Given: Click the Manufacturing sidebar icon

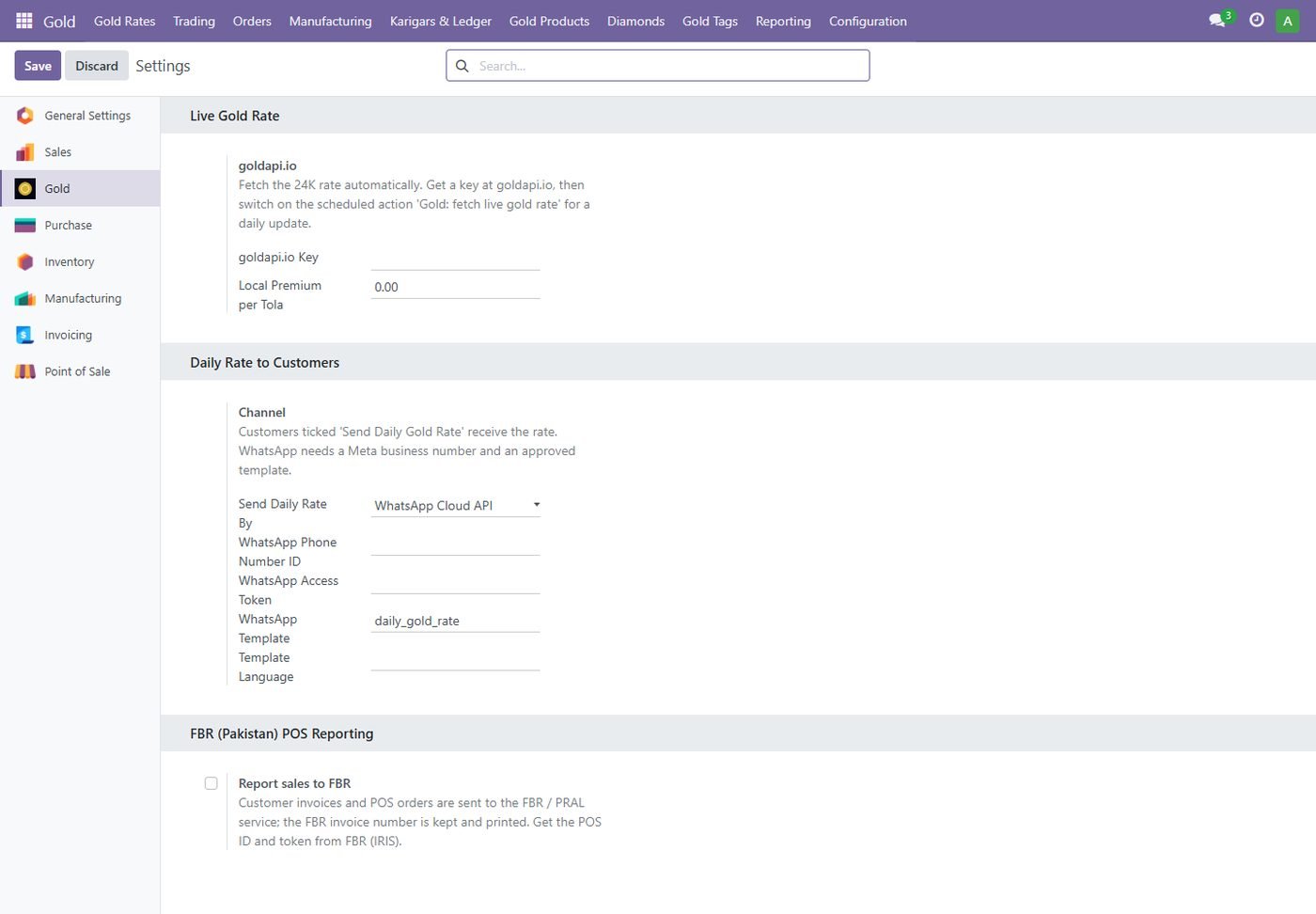Looking at the screenshot, I should click(25, 299).
